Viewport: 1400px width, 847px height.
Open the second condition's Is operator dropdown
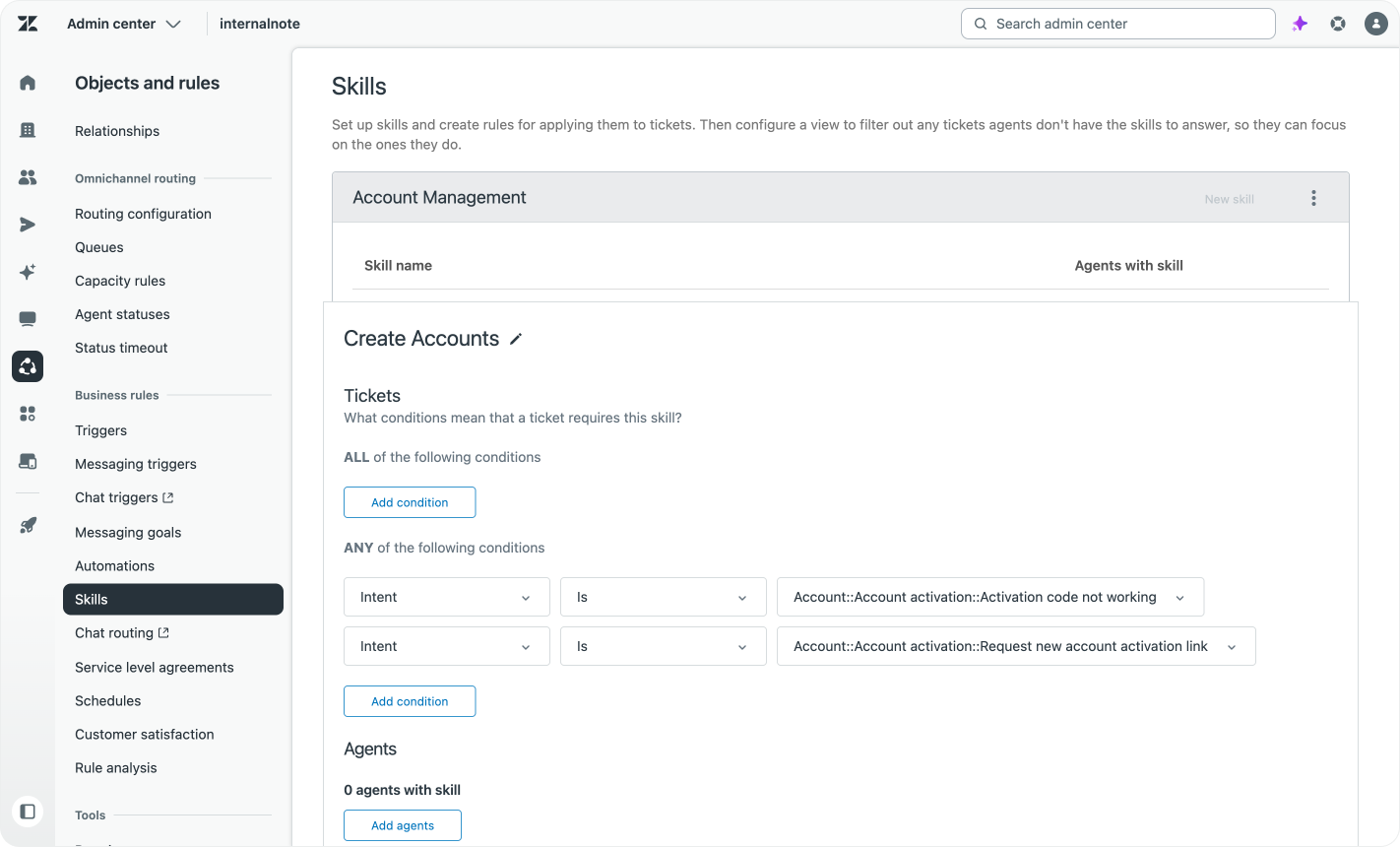[663, 646]
